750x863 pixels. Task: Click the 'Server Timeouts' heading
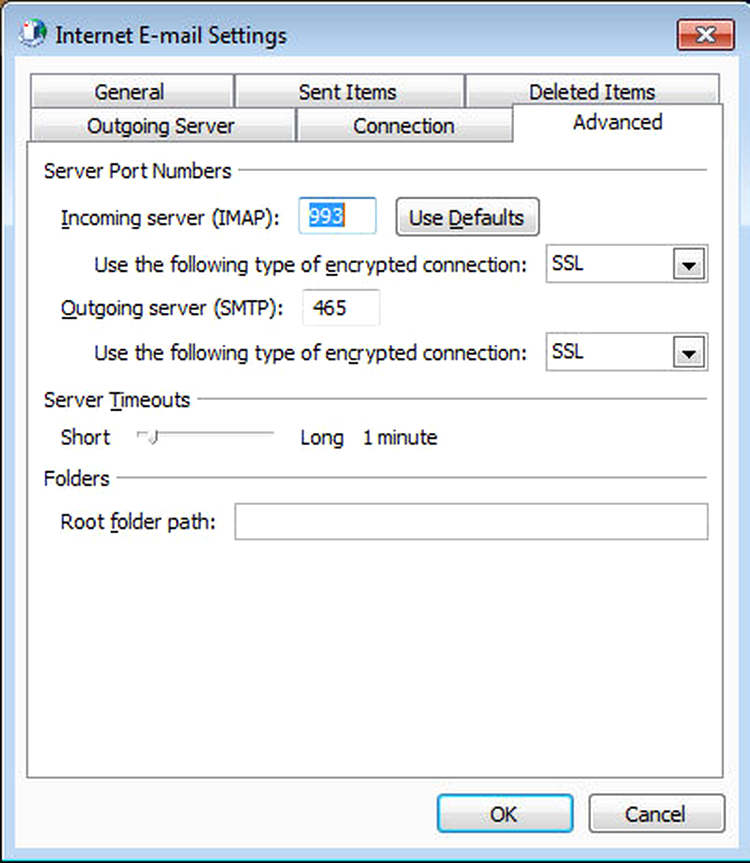[117, 400]
